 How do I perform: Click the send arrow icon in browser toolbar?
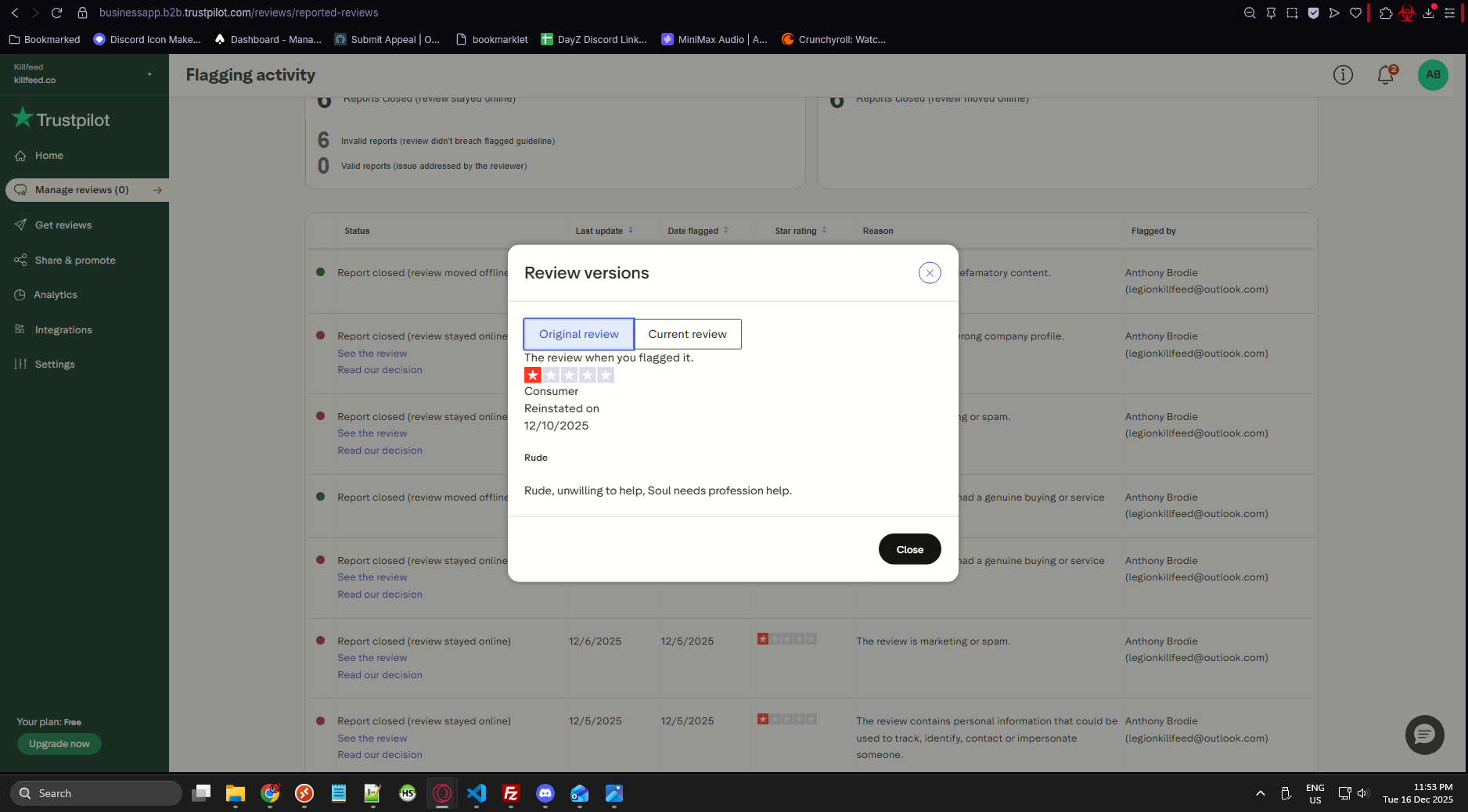pos(1334,13)
